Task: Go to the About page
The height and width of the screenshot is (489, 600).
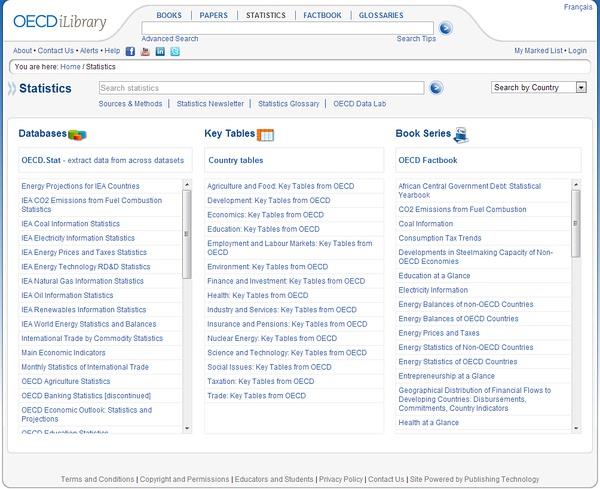Action: 23,51
